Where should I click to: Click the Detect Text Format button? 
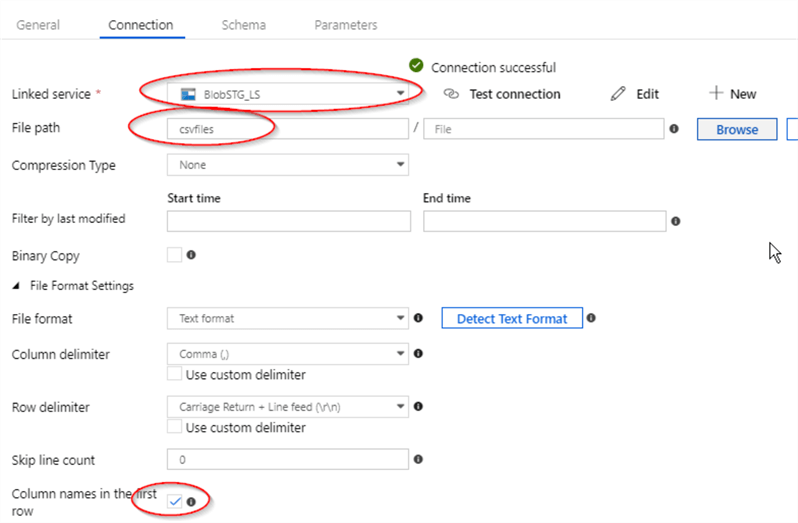[x=512, y=319]
